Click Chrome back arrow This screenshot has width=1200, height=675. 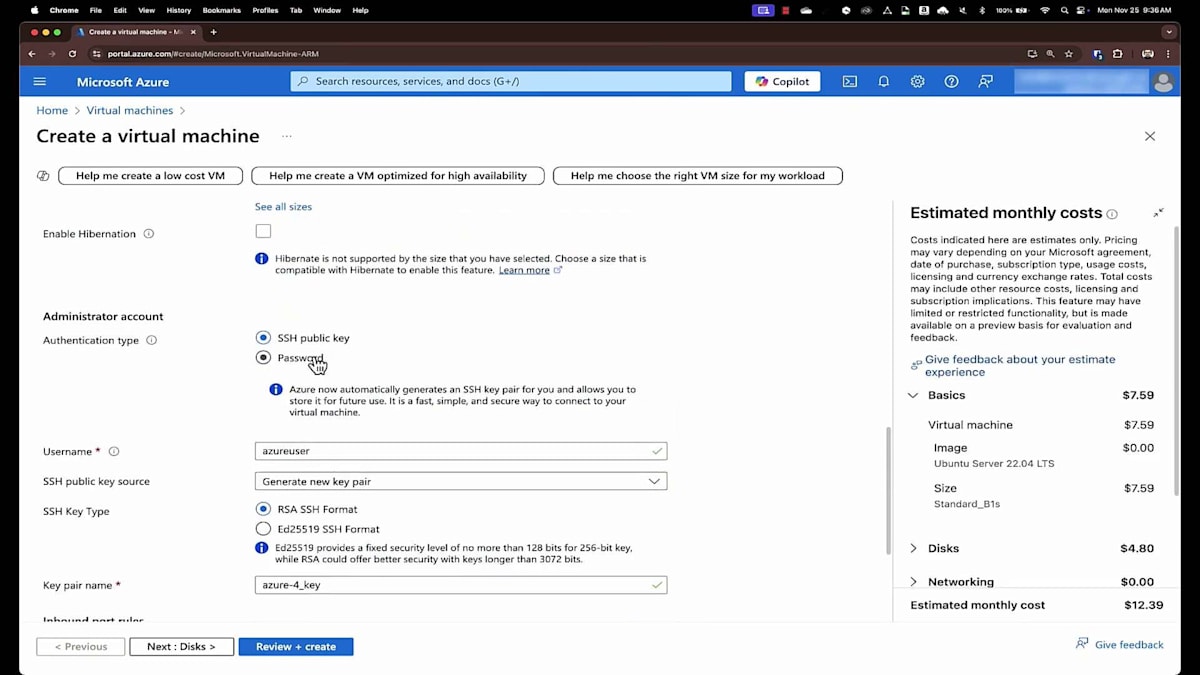pos(32,54)
